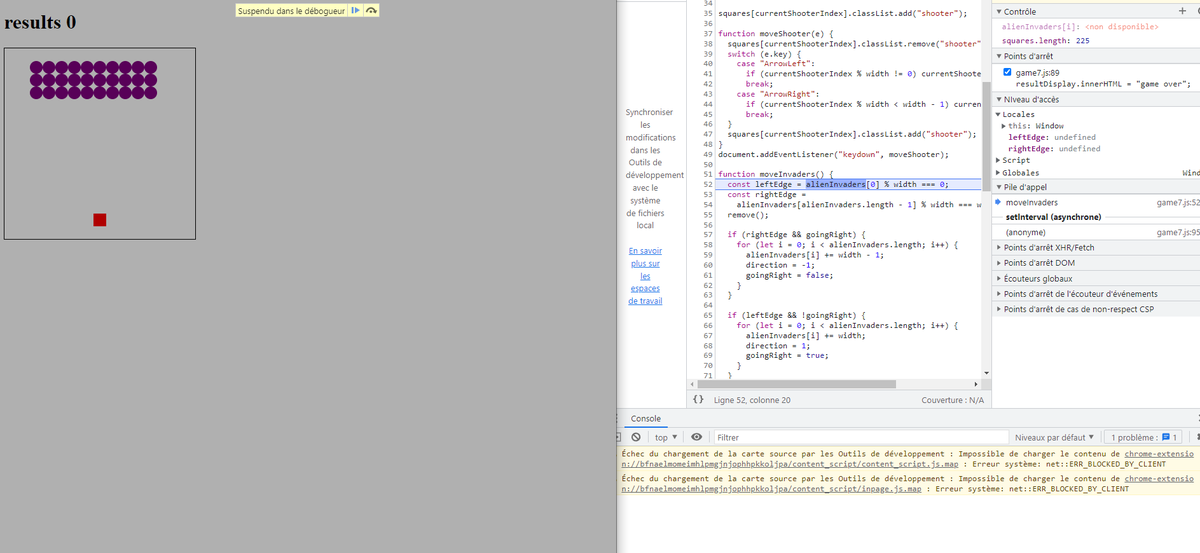This screenshot has height=553, width=1200.
Task: Clear the console with the ban icon
Action: pyautogui.click(x=636, y=437)
